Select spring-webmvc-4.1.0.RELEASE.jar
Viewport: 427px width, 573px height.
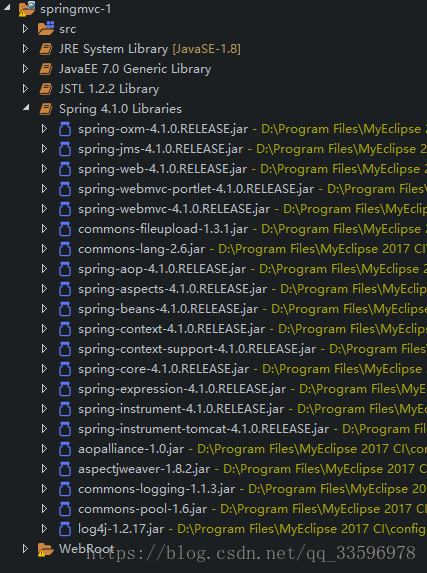tap(174, 209)
